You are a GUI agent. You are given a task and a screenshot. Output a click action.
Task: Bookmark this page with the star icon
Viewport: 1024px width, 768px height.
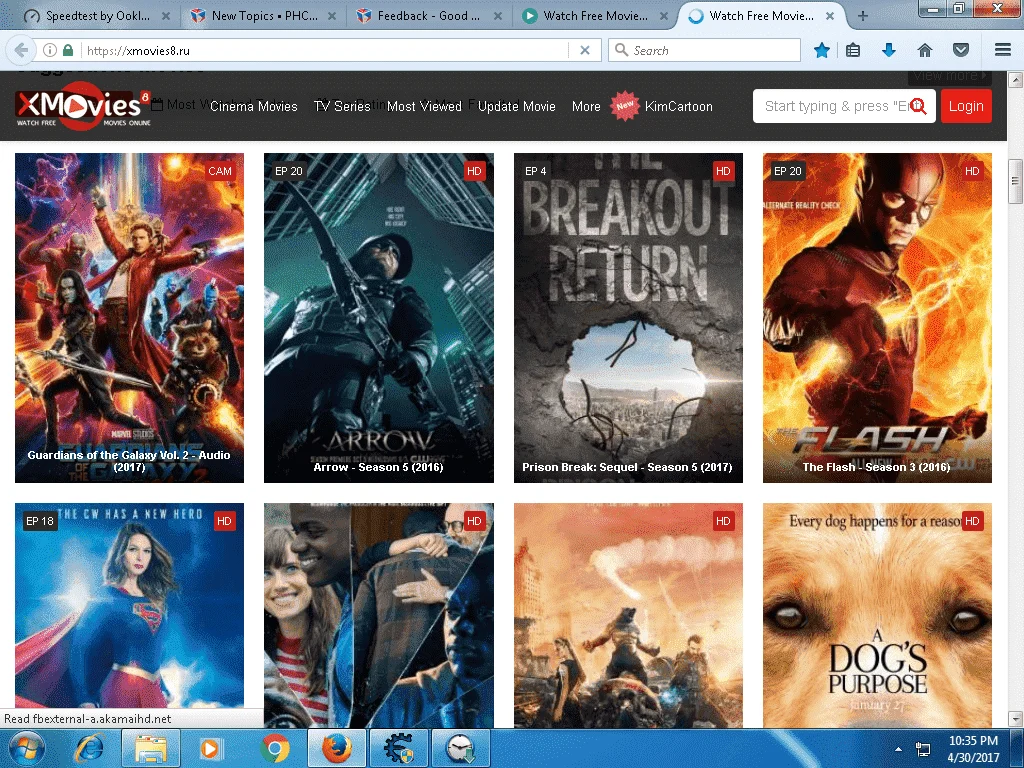(822, 50)
